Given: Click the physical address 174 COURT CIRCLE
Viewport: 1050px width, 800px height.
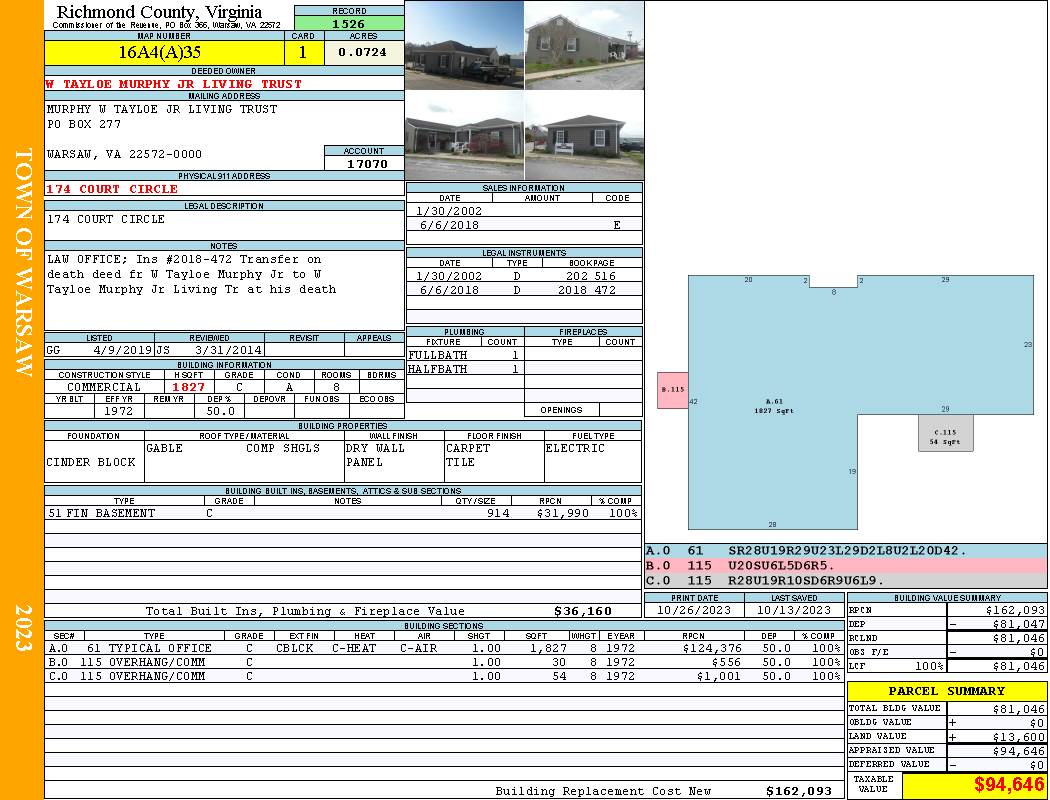Looking at the screenshot, I should [x=112, y=189].
